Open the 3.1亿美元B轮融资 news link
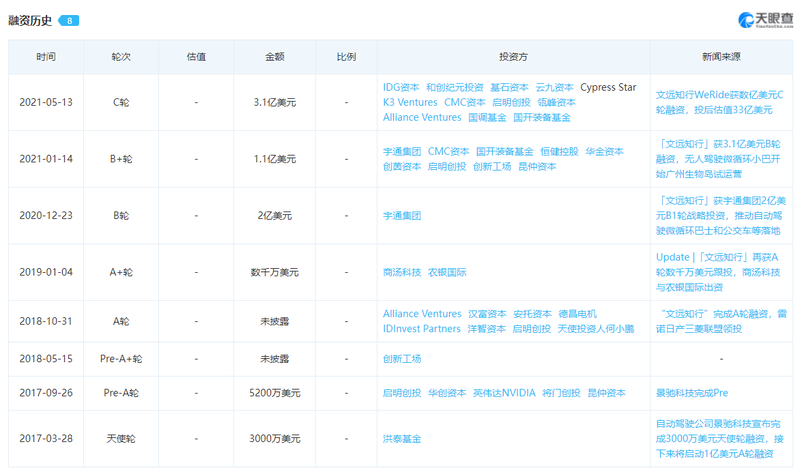Viewport: 800px width, 470px height. click(718, 159)
